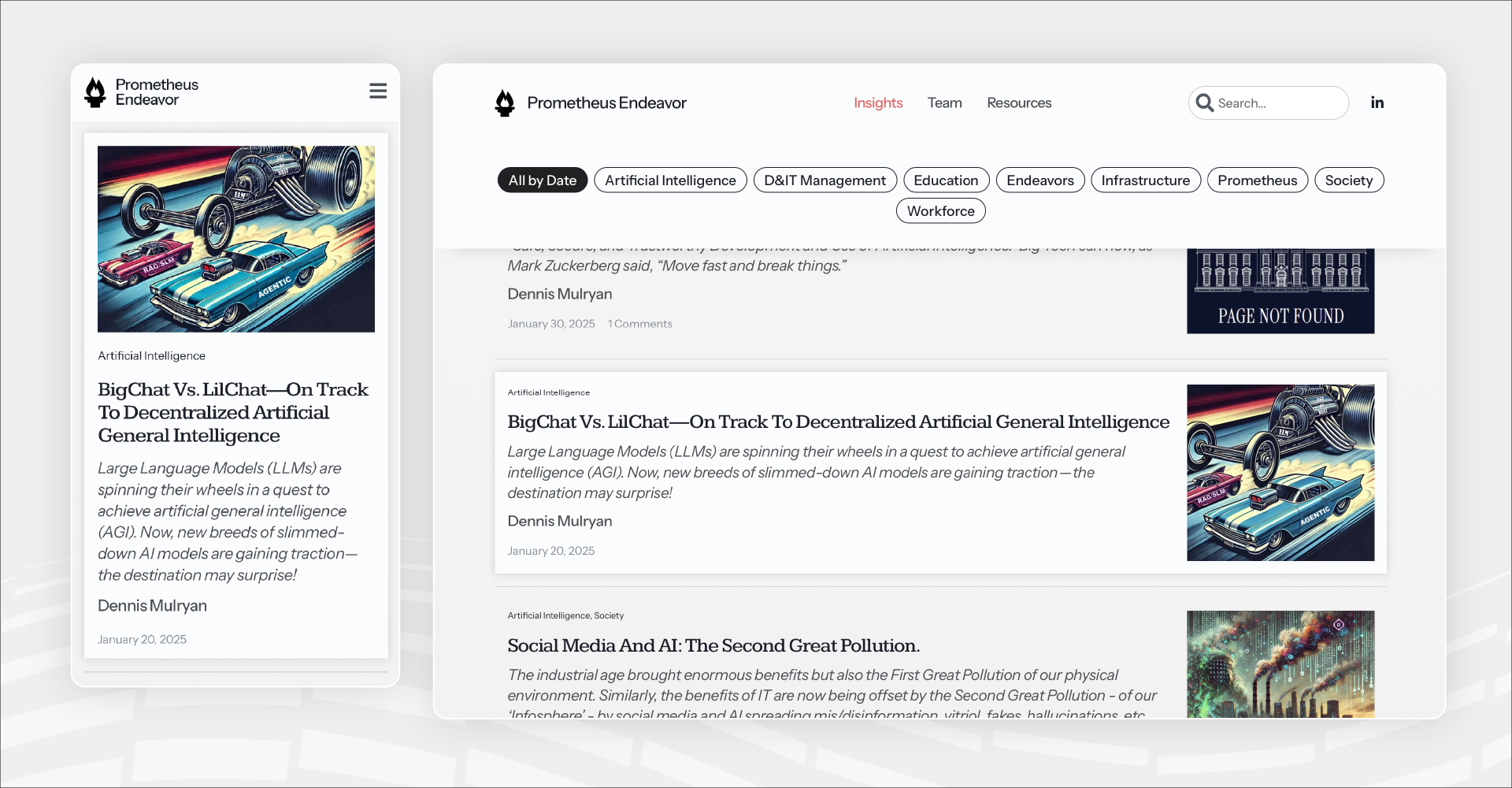Click January 20, 2025 date in desktop view
Image resolution: width=1512 pixels, height=788 pixels.
point(551,551)
